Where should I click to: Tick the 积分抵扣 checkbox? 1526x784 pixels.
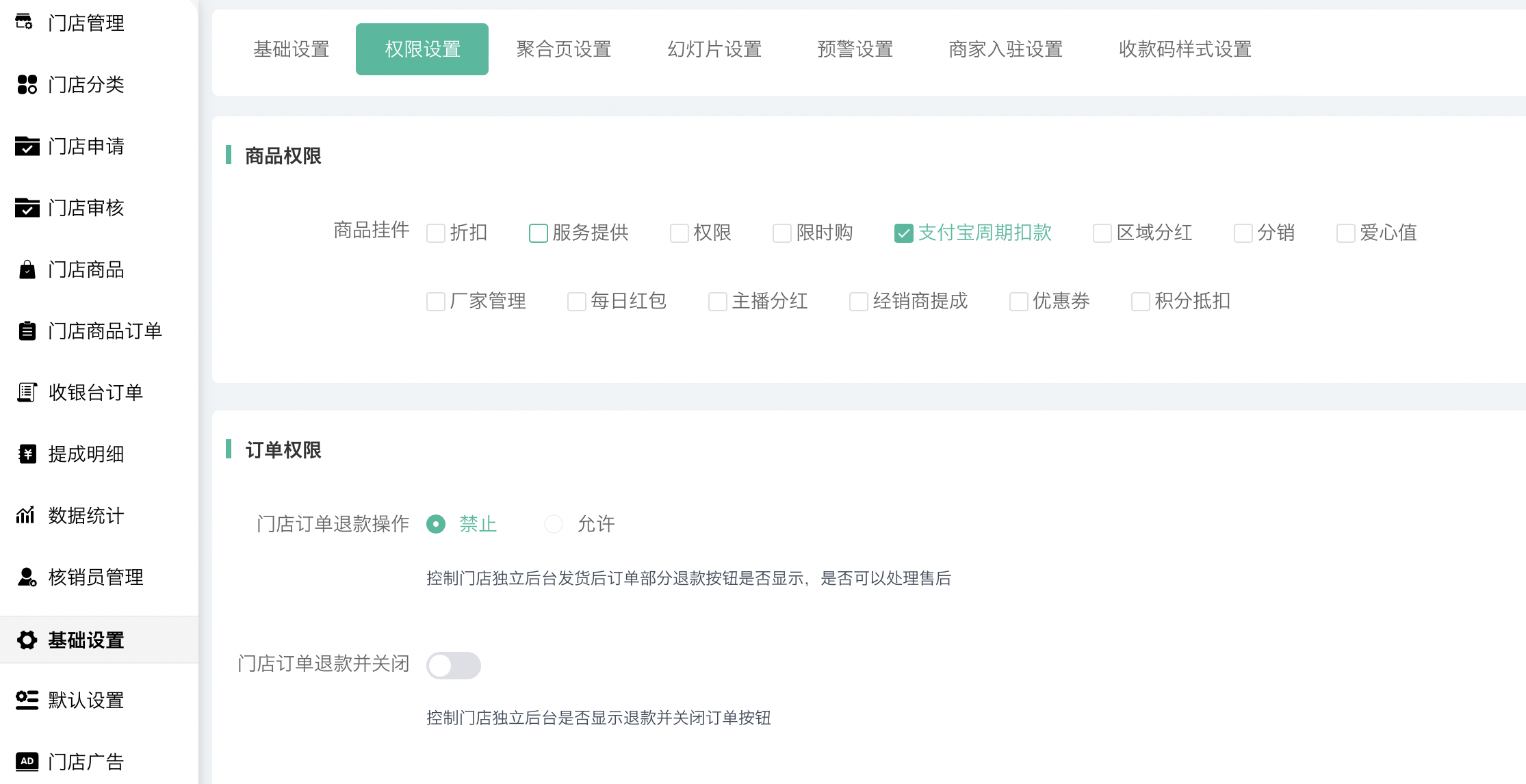1140,302
